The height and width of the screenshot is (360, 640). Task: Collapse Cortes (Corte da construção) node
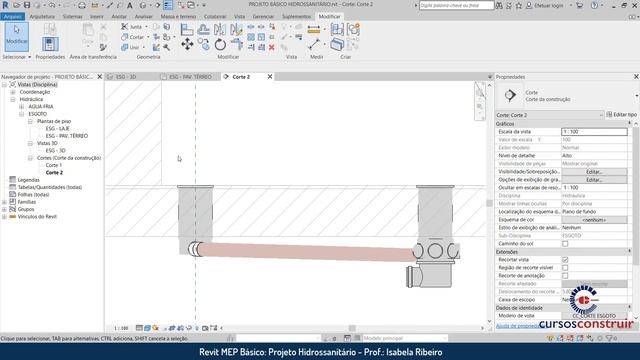coord(30,158)
